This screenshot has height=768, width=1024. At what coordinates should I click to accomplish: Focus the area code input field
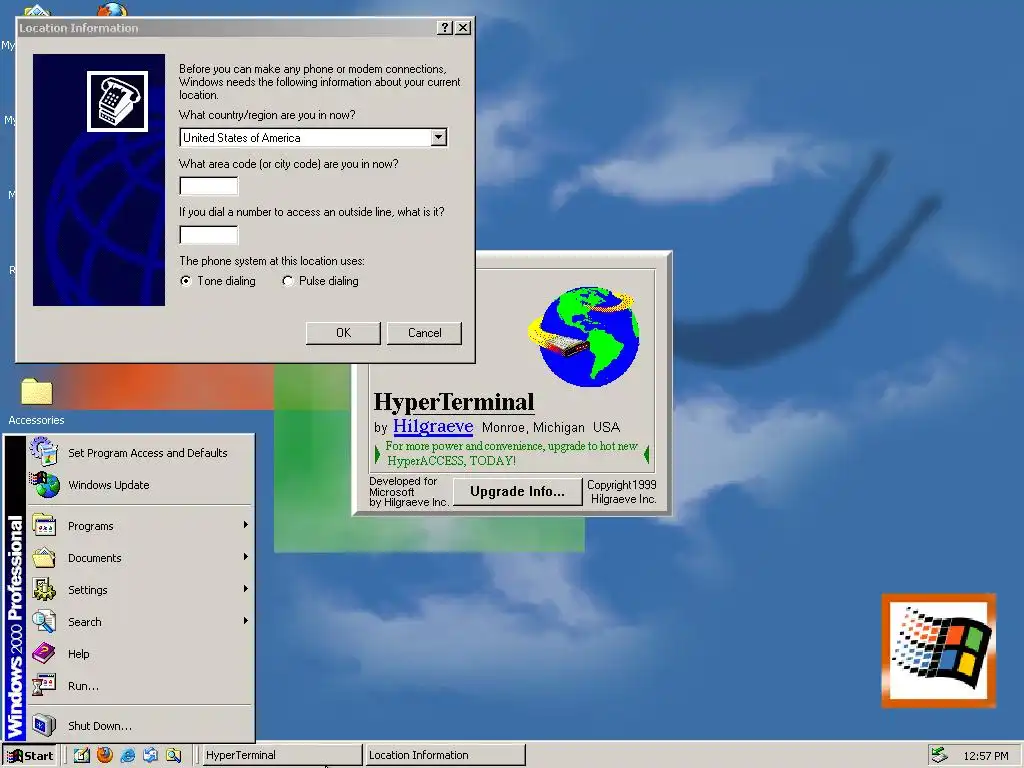(209, 186)
